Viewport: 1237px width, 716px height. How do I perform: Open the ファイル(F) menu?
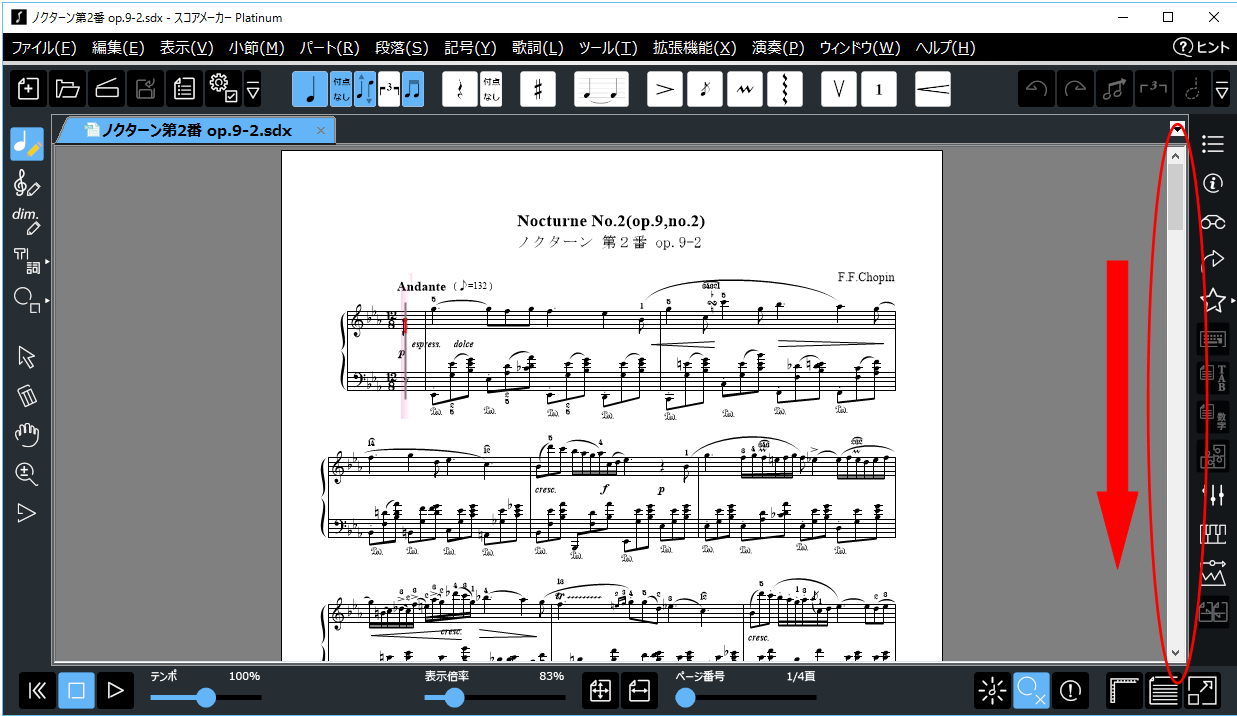click(x=43, y=48)
